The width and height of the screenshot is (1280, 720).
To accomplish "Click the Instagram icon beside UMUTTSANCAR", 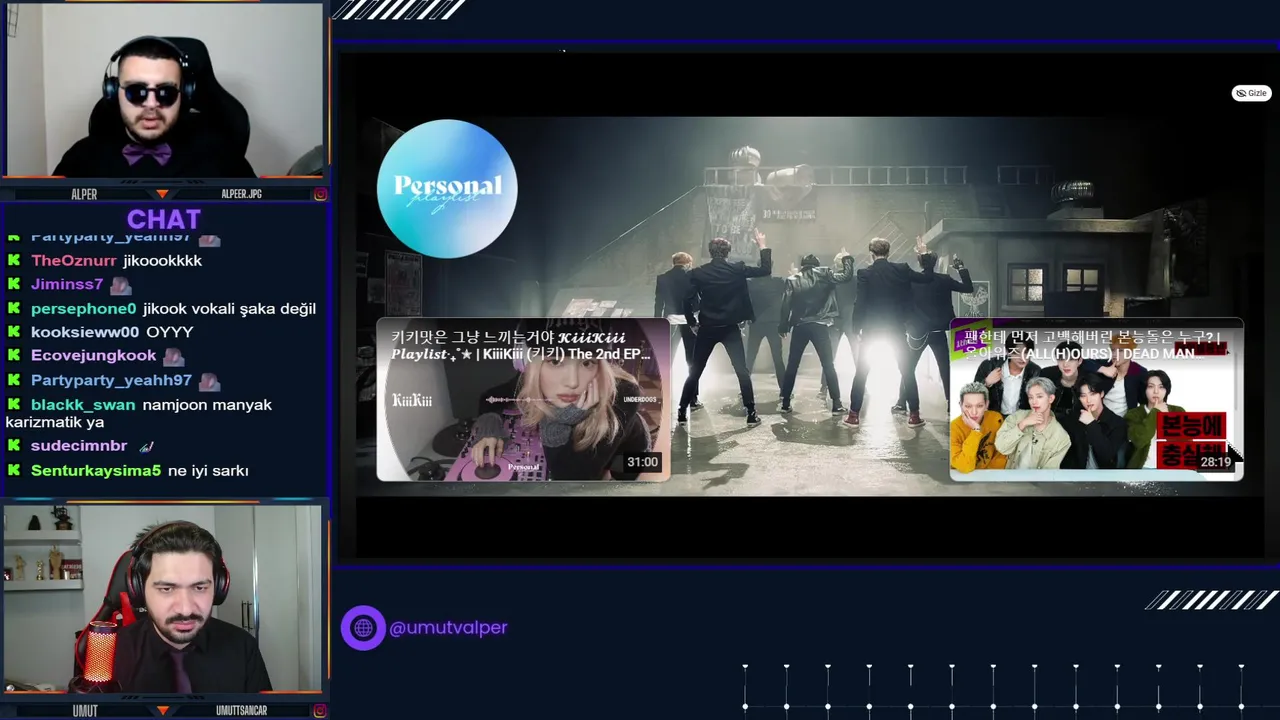I will pyautogui.click(x=320, y=711).
